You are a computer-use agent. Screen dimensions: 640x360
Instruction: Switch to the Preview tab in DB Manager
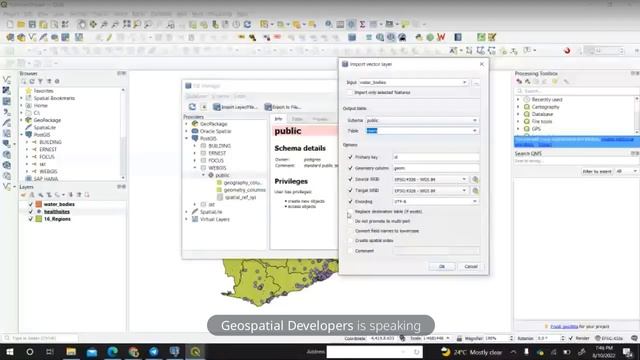[x=320, y=119]
